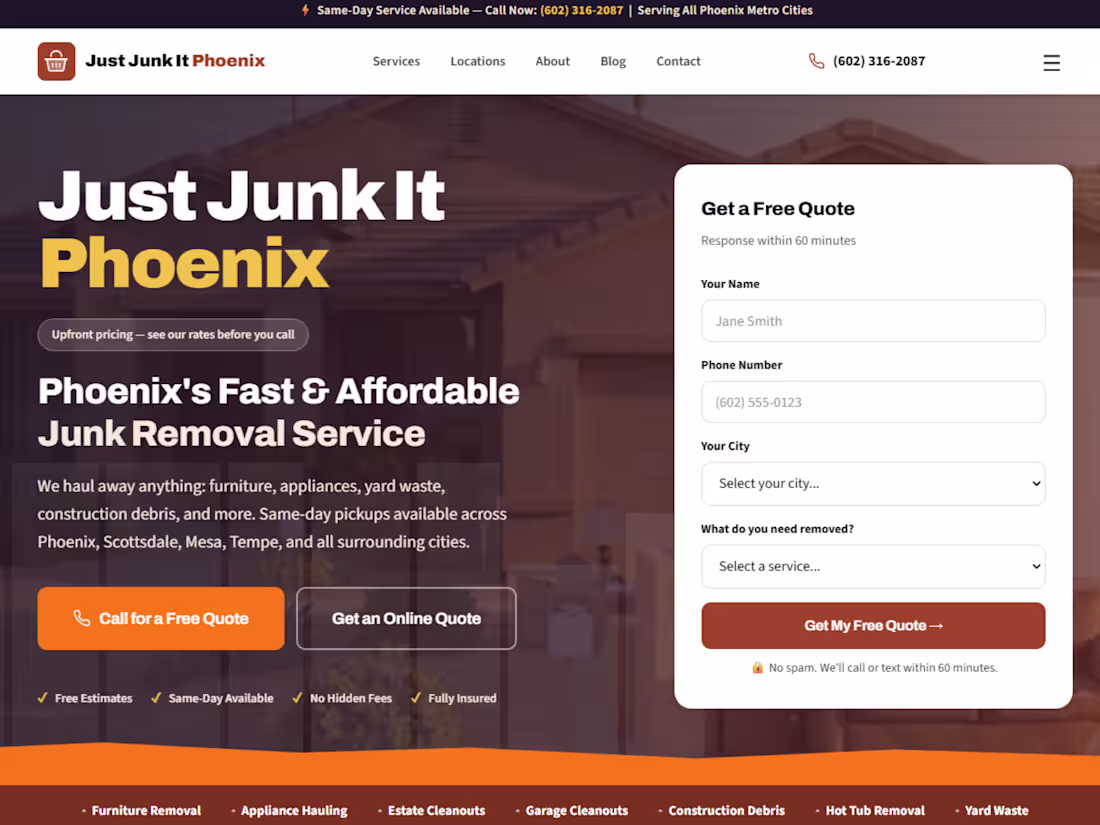The width and height of the screenshot is (1100, 825).
Task: Open the hamburger menu icon
Action: pyautogui.click(x=1051, y=63)
